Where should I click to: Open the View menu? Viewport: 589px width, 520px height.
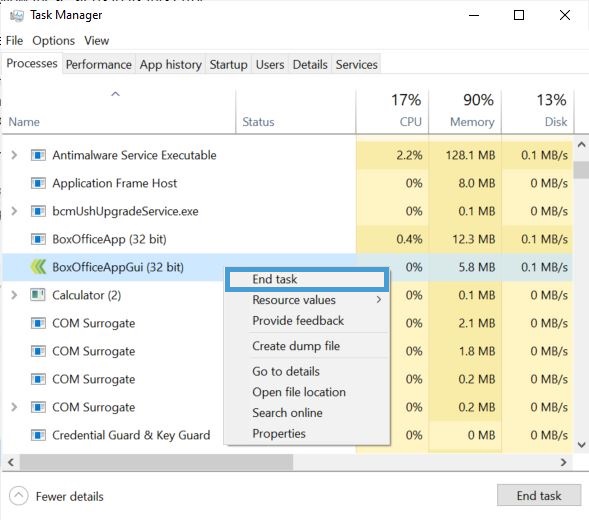tap(97, 41)
